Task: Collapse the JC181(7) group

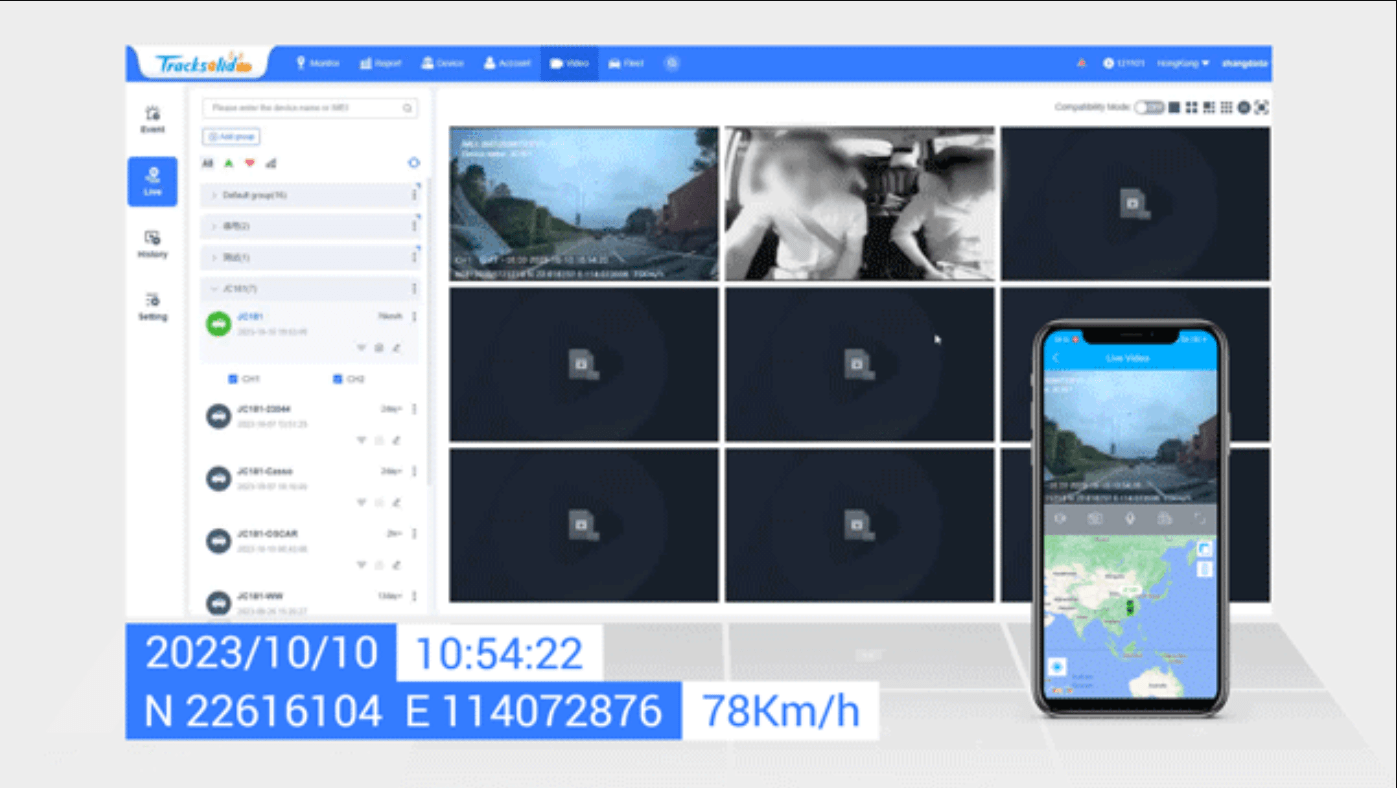Action: 311,288
